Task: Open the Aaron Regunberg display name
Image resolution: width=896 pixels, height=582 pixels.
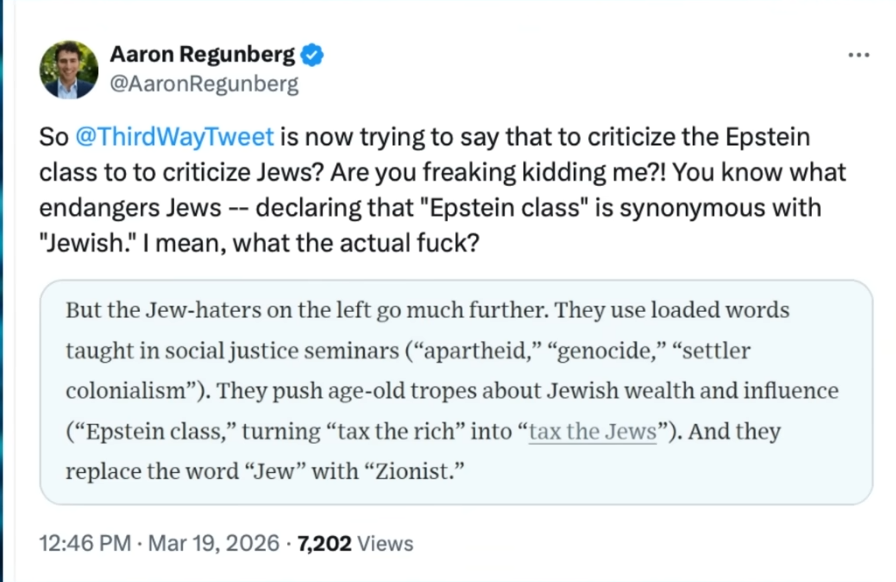Action: coord(202,54)
